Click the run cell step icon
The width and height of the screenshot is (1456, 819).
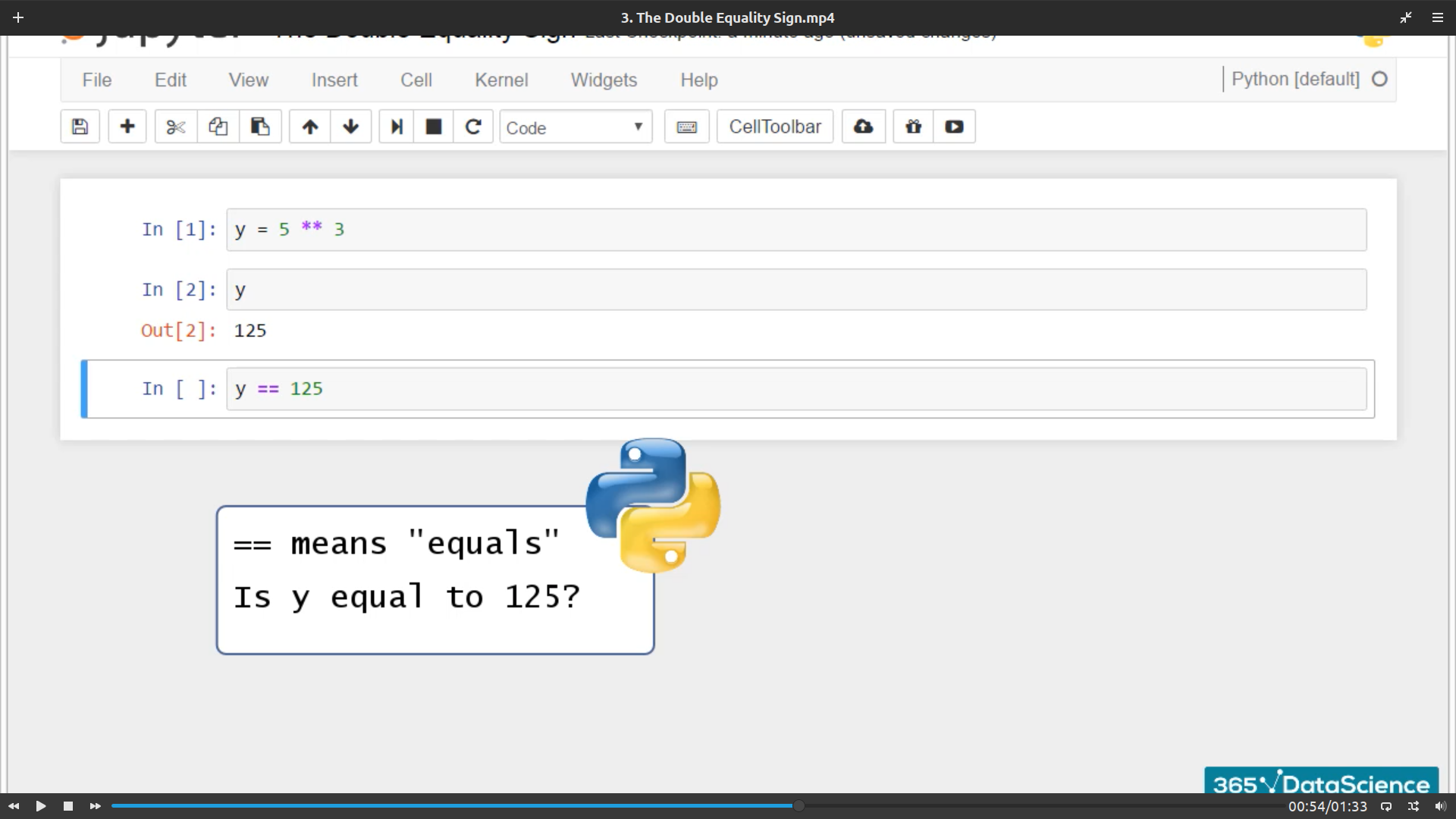396,127
